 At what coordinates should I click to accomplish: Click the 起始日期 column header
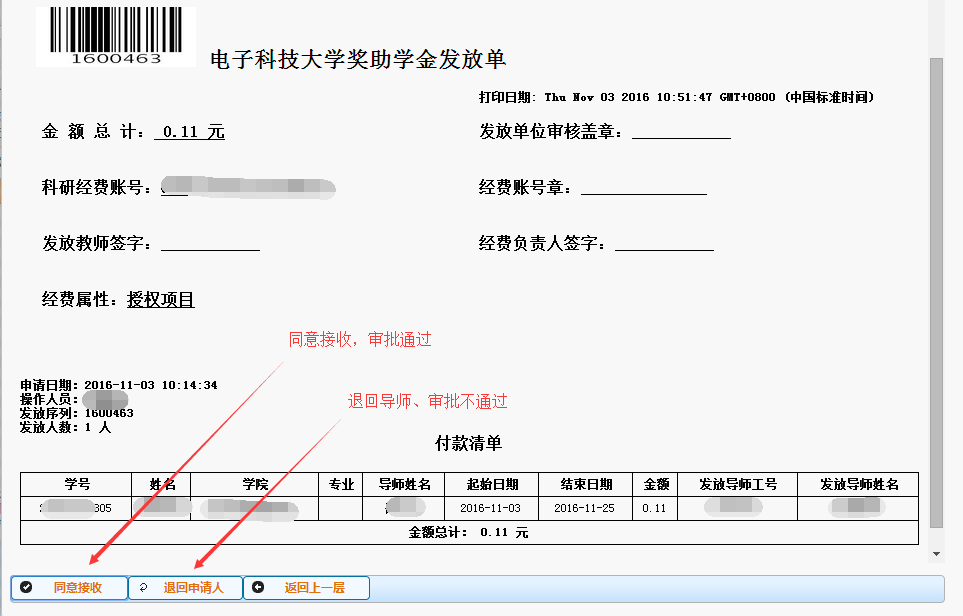pyautogui.click(x=492, y=485)
